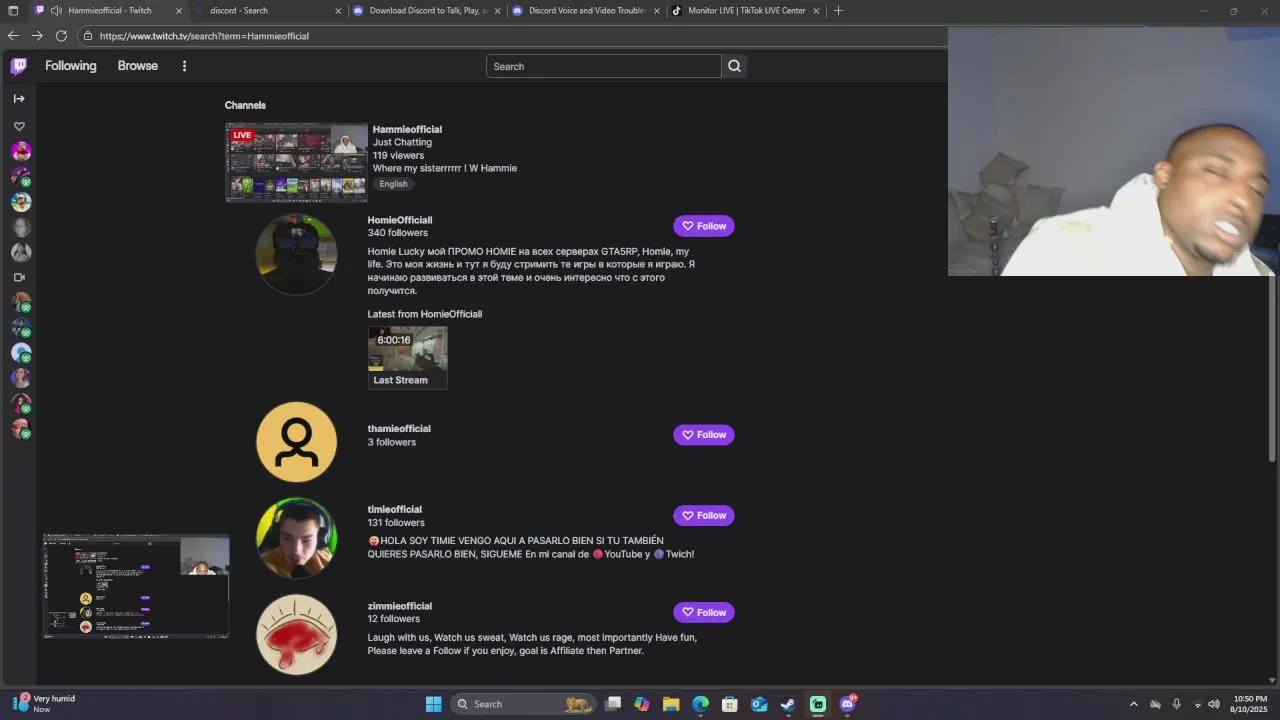Click stream title Where my sisterrrrrr W Hammie

[x=445, y=168]
